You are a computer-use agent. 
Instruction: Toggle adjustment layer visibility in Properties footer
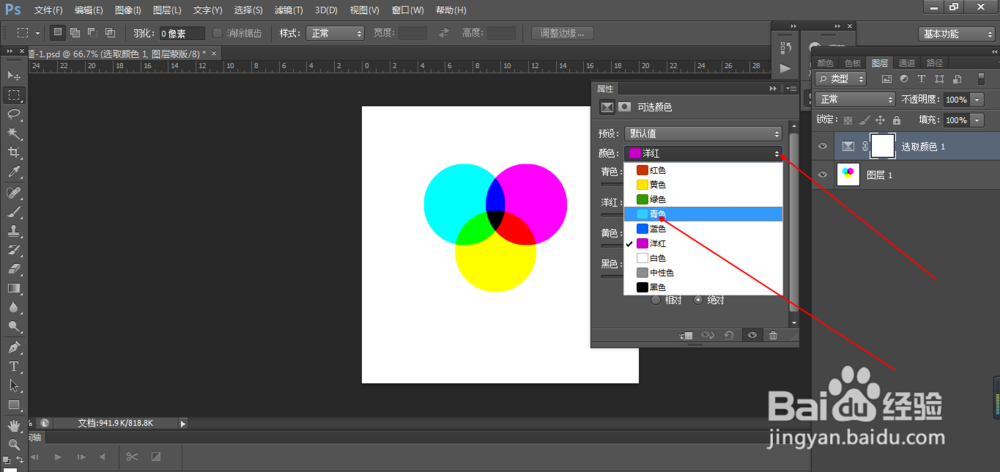pyautogui.click(x=753, y=336)
